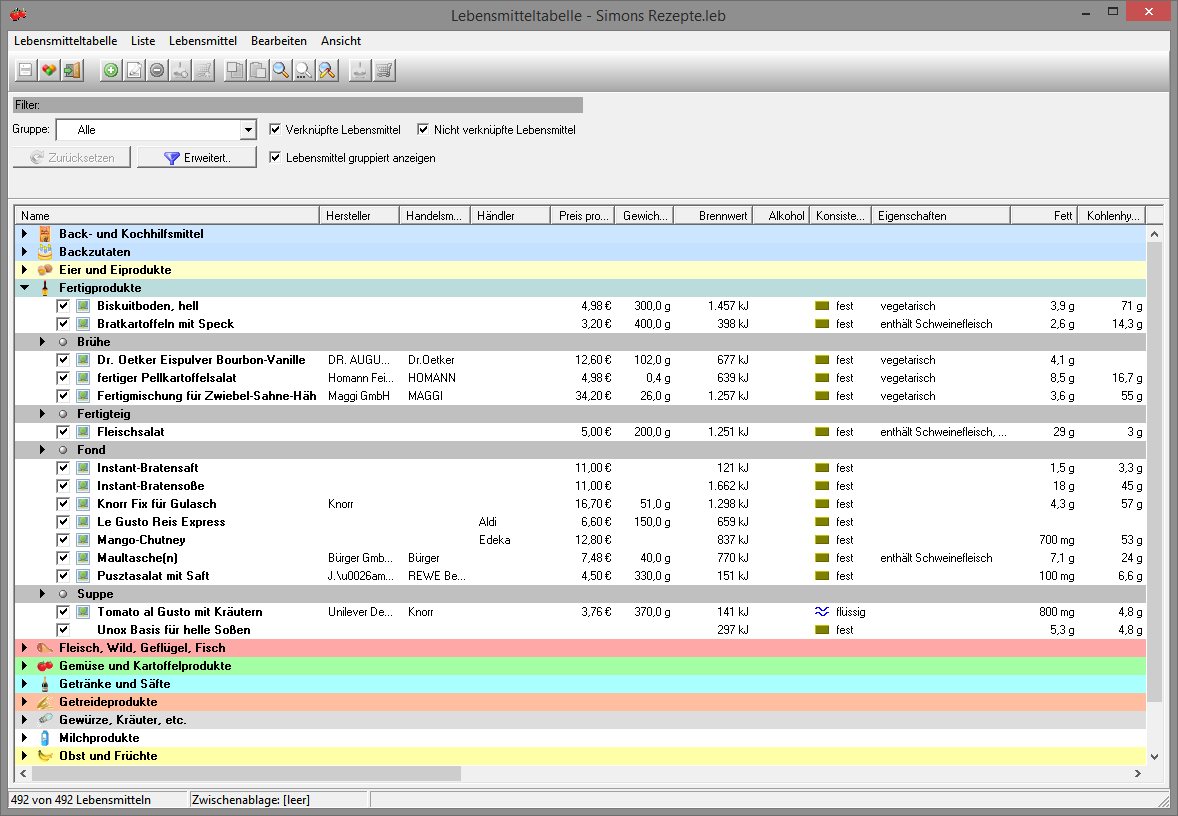Click the magnifying glass search icon

coord(281,70)
